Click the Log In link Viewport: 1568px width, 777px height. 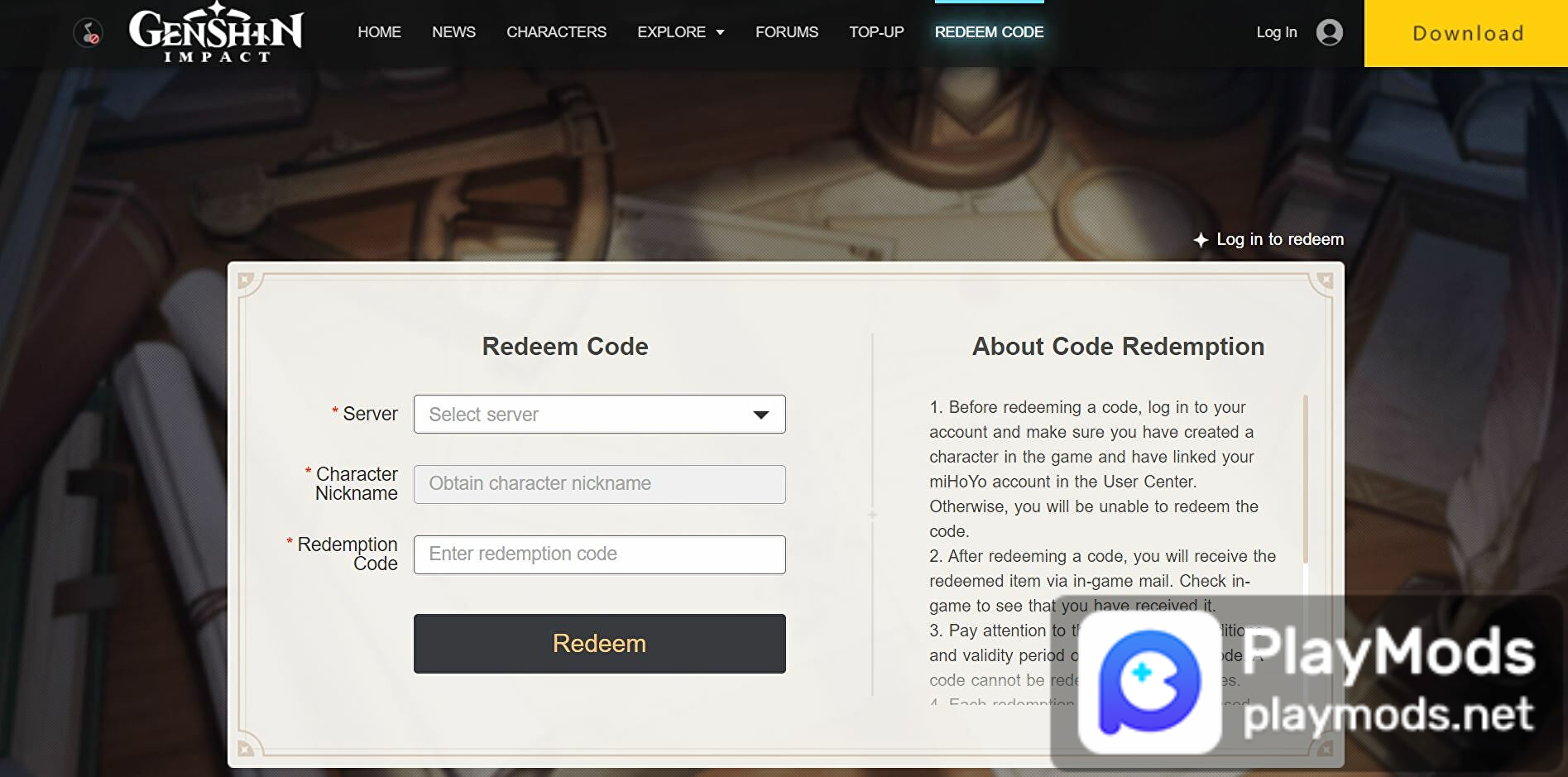(x=1276, y=32)
